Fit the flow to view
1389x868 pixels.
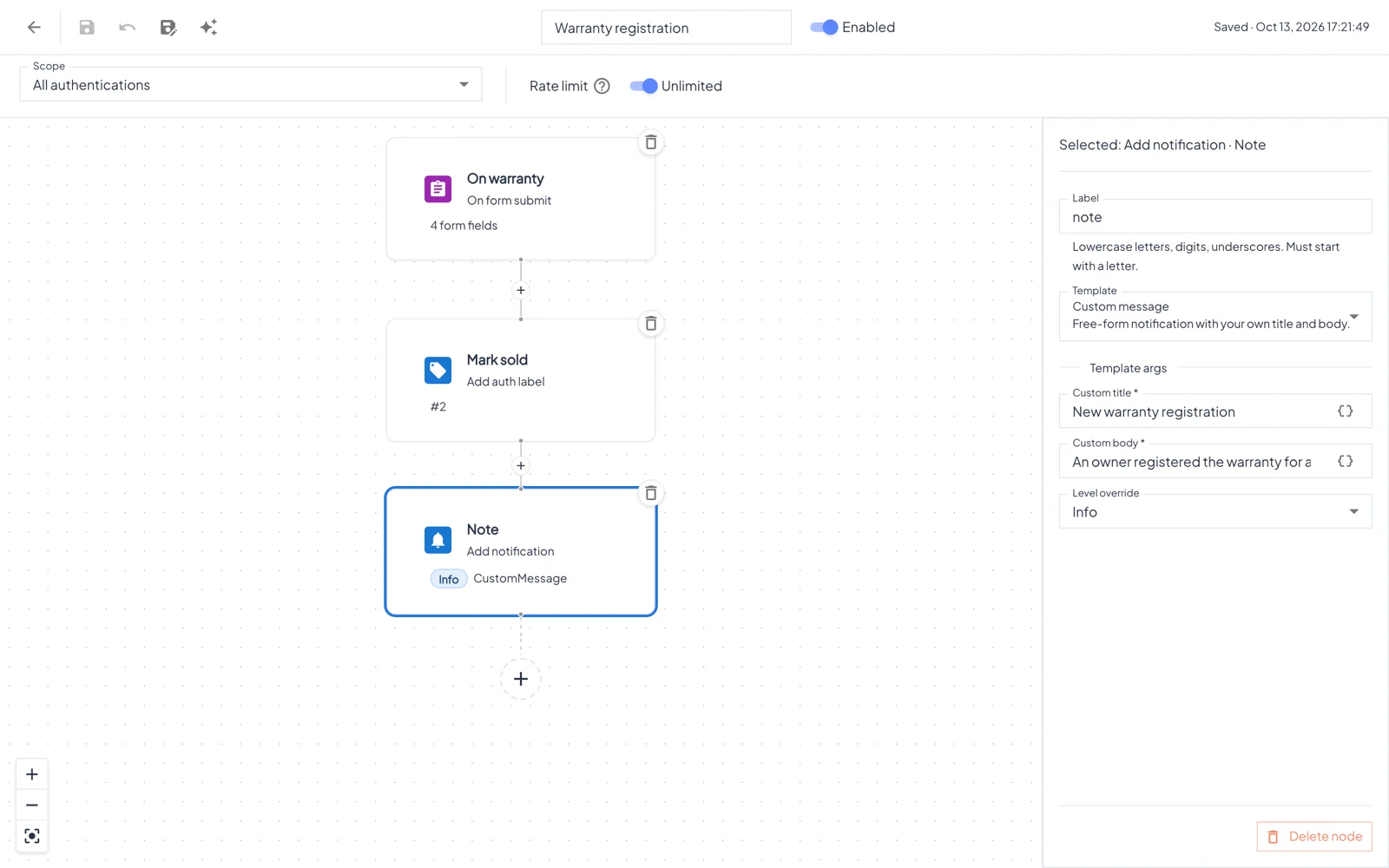(x=32, y=836)
